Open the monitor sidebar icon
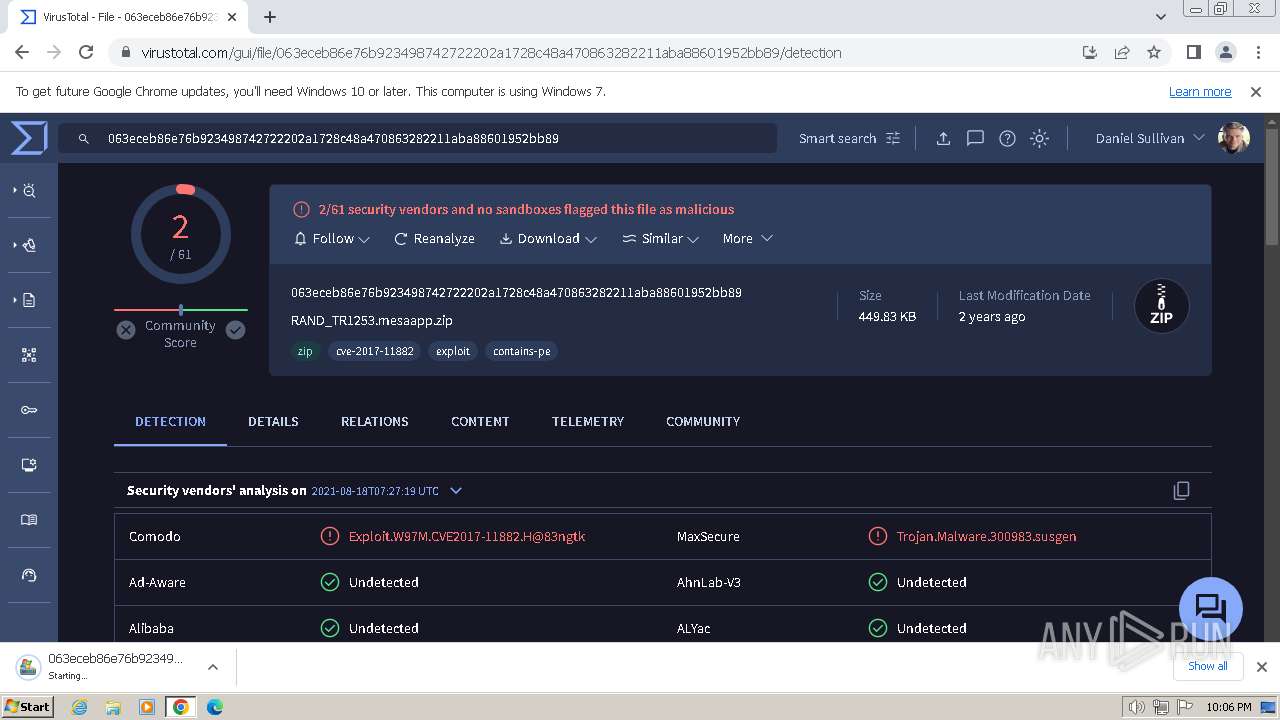Image resolution: width=1280 pixels, height=720 pixels. [x=29, y=465]
